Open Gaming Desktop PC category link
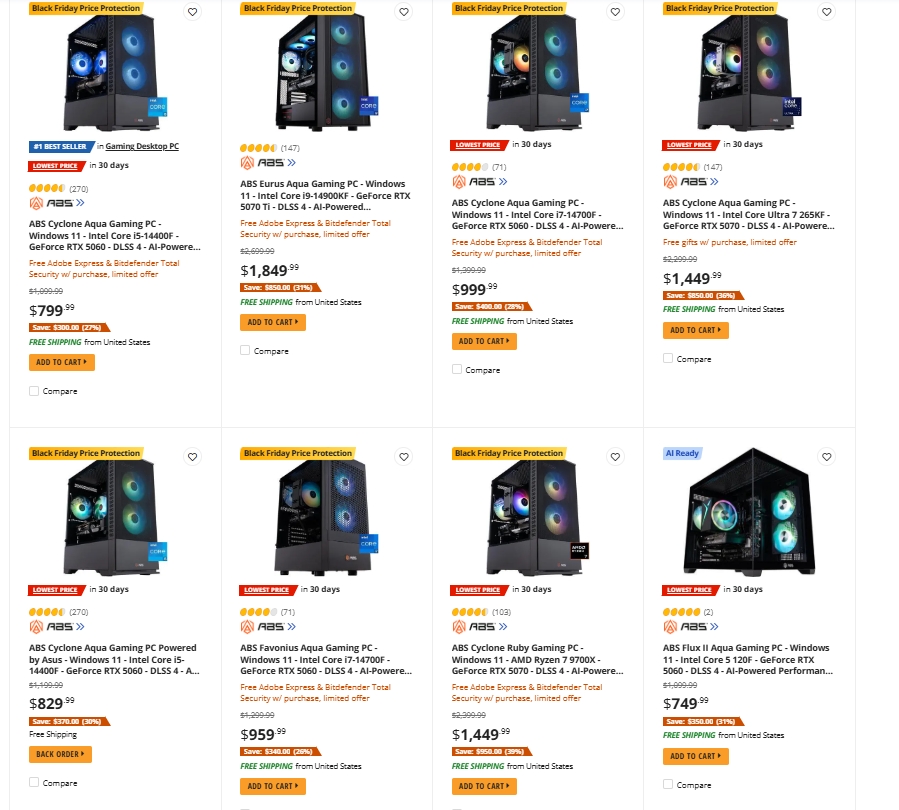Image resolution: width=899 pixels, height=810 pixels. tap(142, 146)
